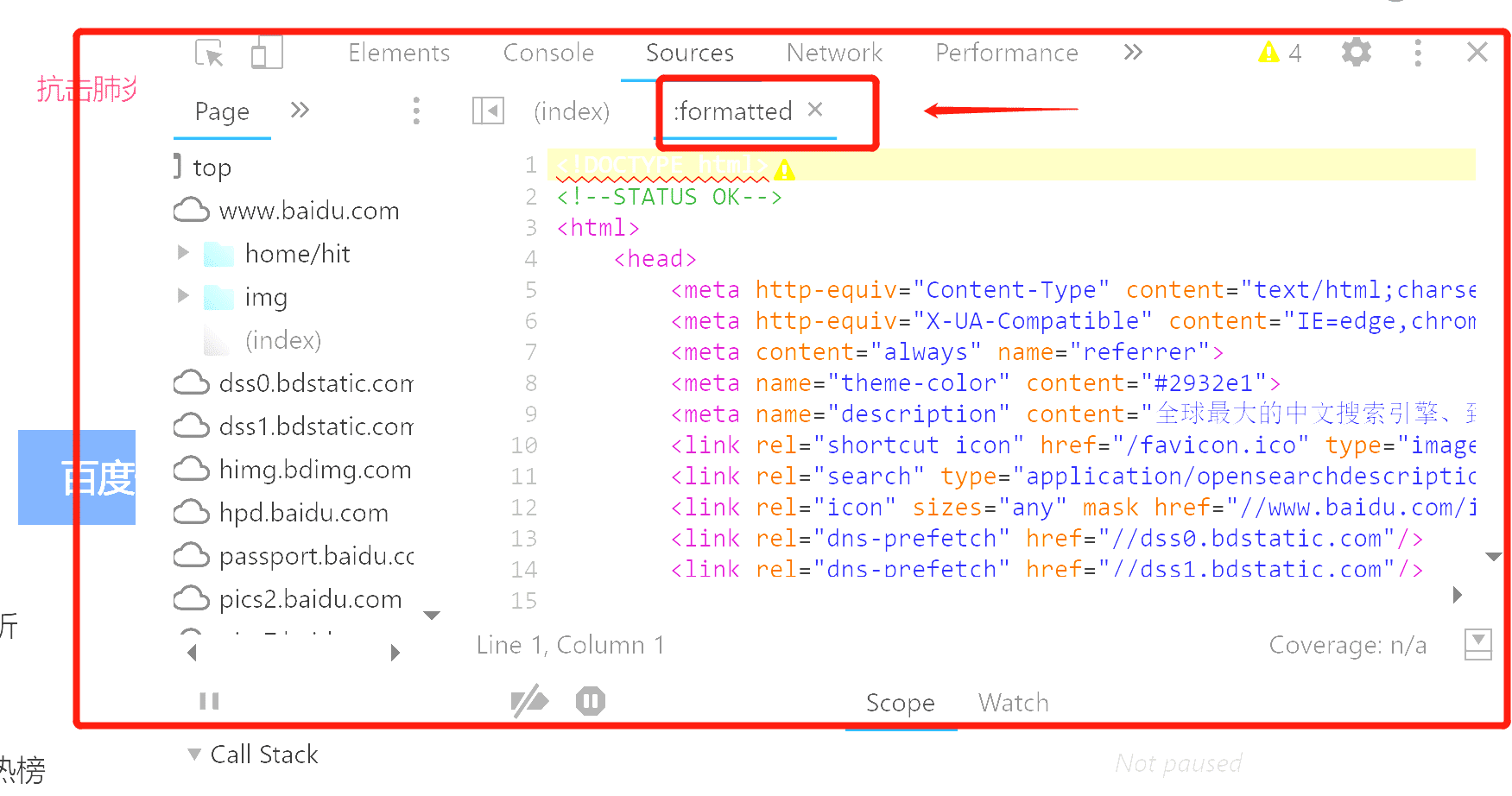Screen dimensions: 1512x796
Task: Click the warning icon on line 1
Action: pos(784,168)
